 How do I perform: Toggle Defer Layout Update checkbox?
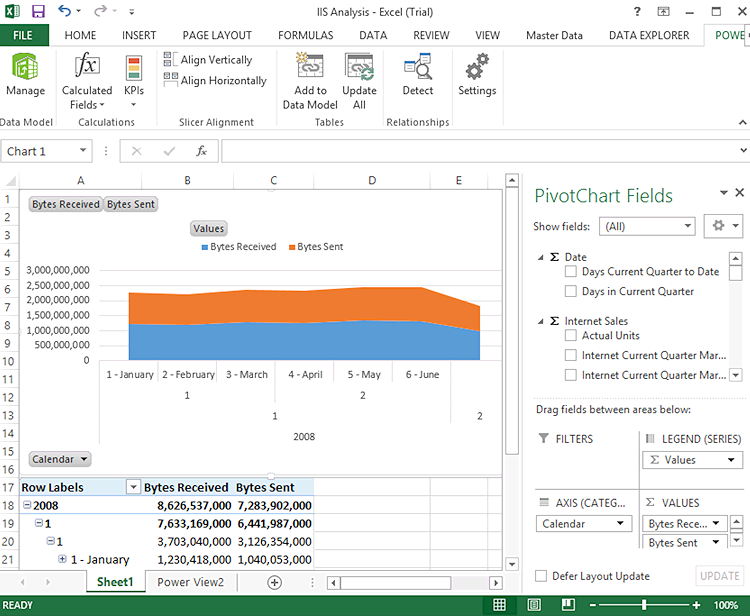pos(541,576)
